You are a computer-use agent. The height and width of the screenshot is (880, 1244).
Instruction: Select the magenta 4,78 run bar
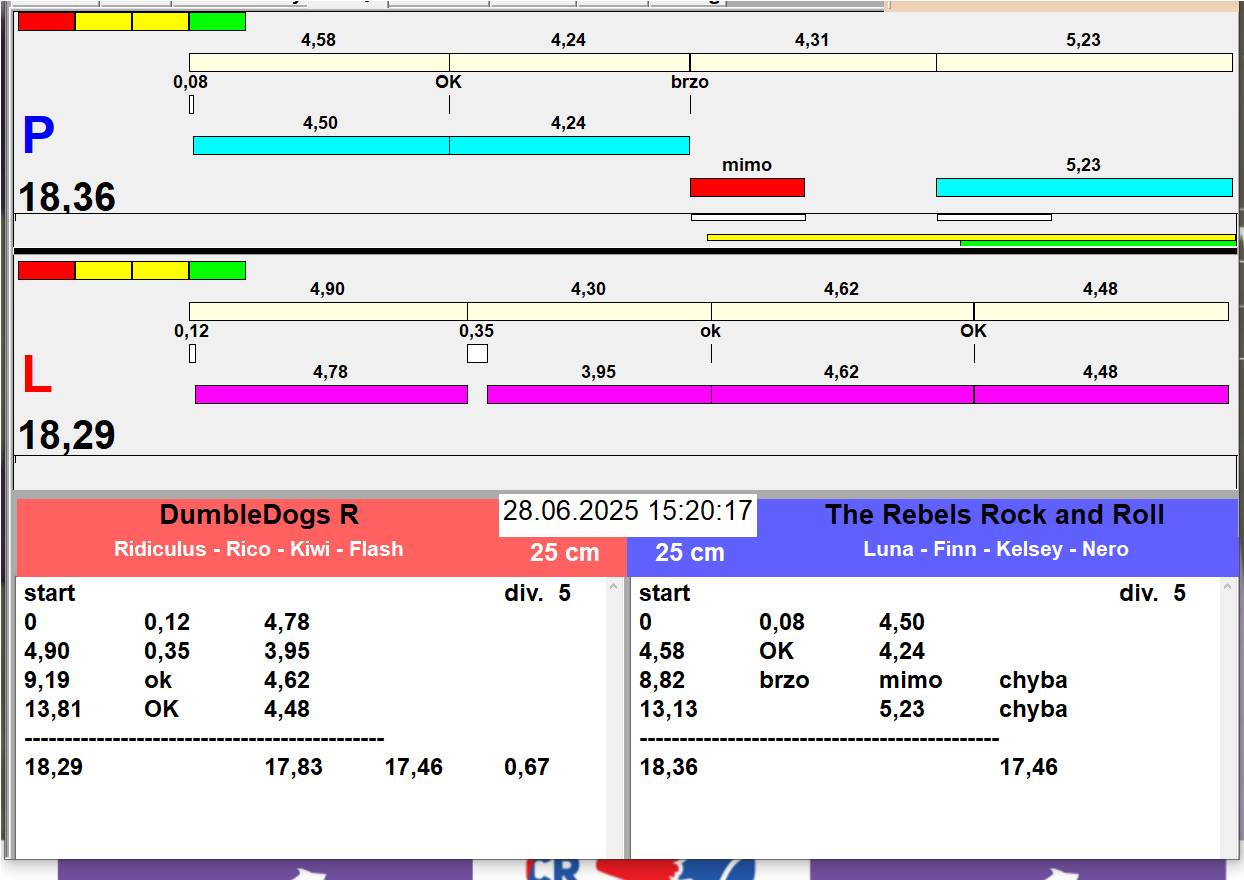click(331, 394)
